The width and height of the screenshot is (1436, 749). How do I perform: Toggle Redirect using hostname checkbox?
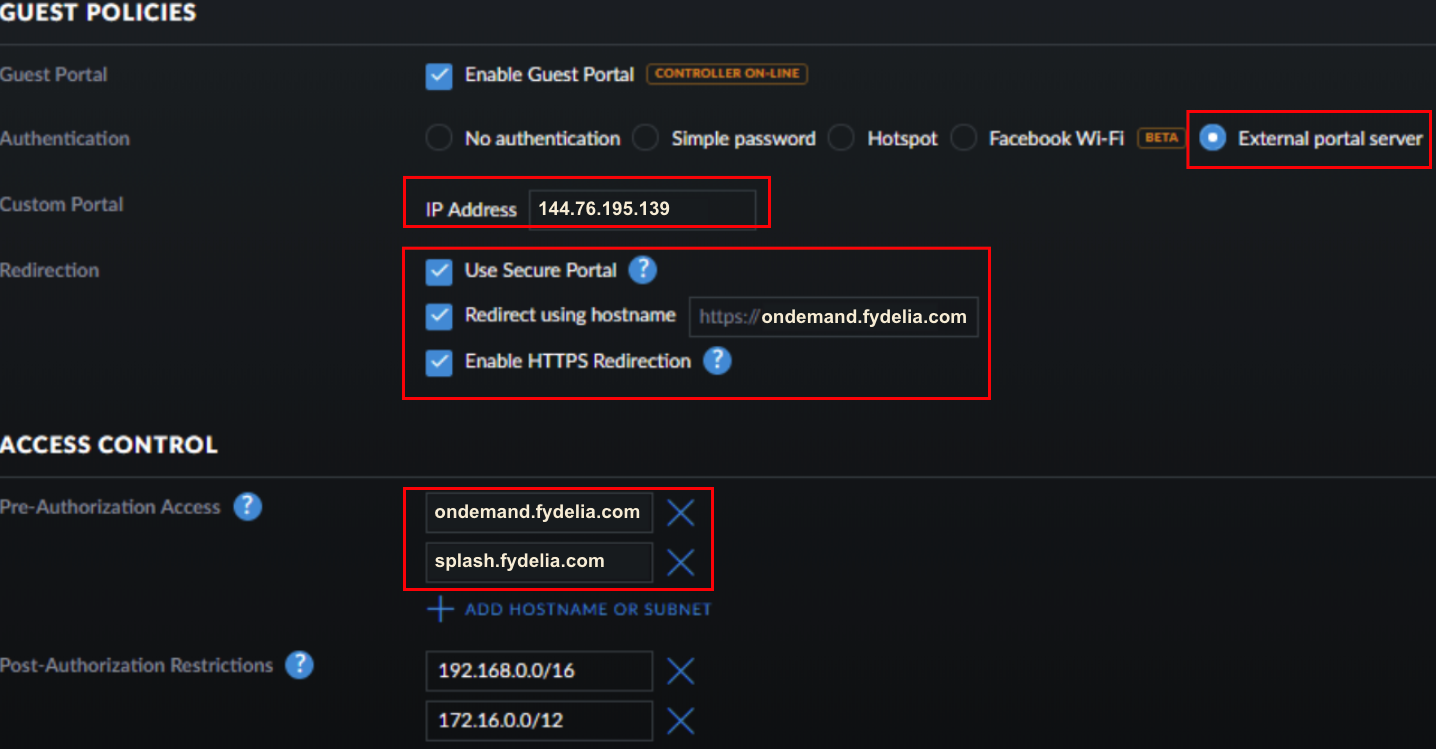click(439, 316)
